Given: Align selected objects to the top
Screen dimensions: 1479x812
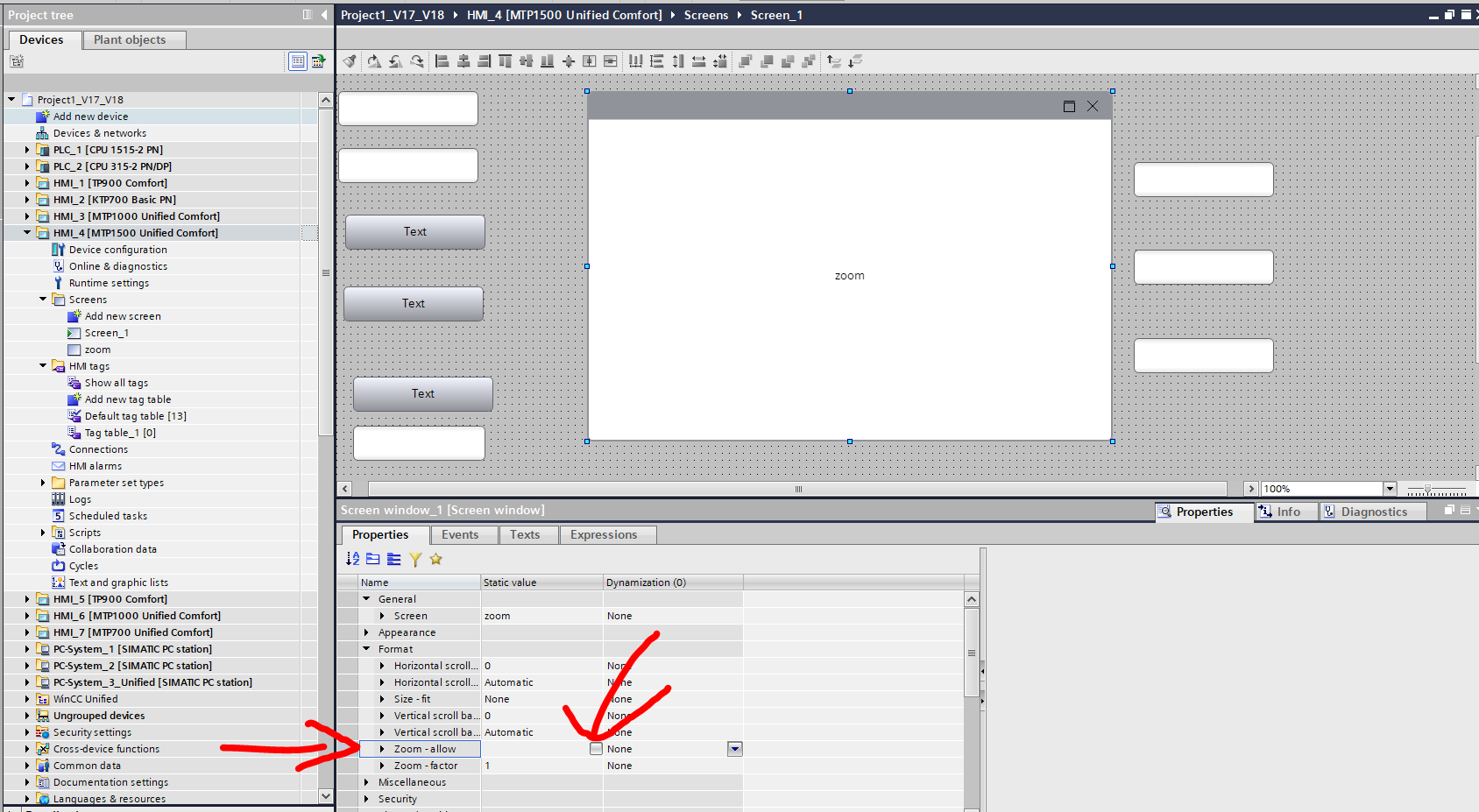Looking at the screenshot, I should point(506,61).
